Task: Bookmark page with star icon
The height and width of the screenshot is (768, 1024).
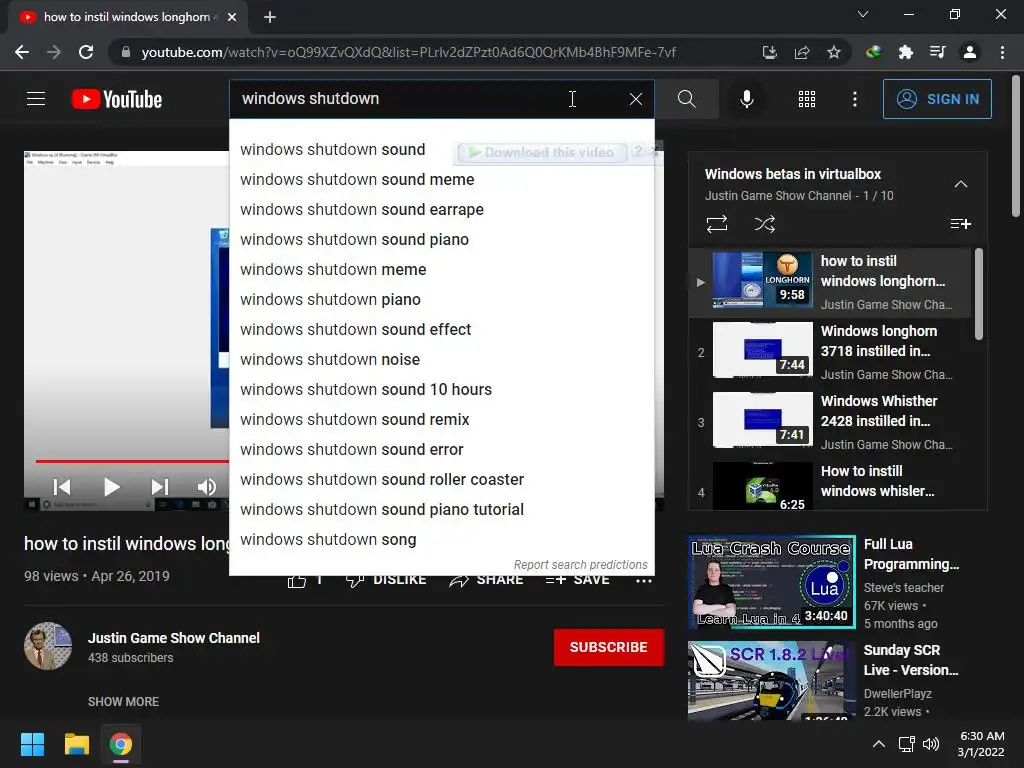Action: click(833, 52)
